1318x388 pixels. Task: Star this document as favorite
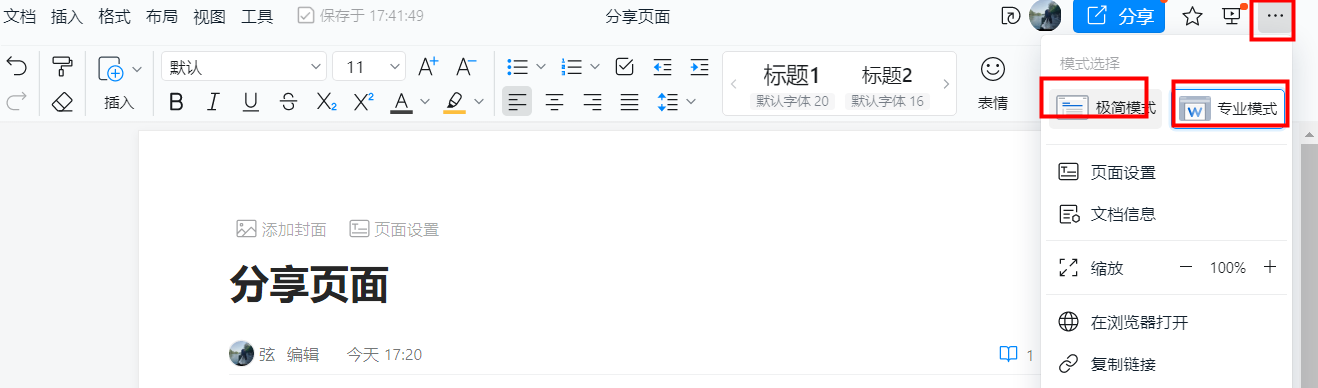pos(1192,16)
